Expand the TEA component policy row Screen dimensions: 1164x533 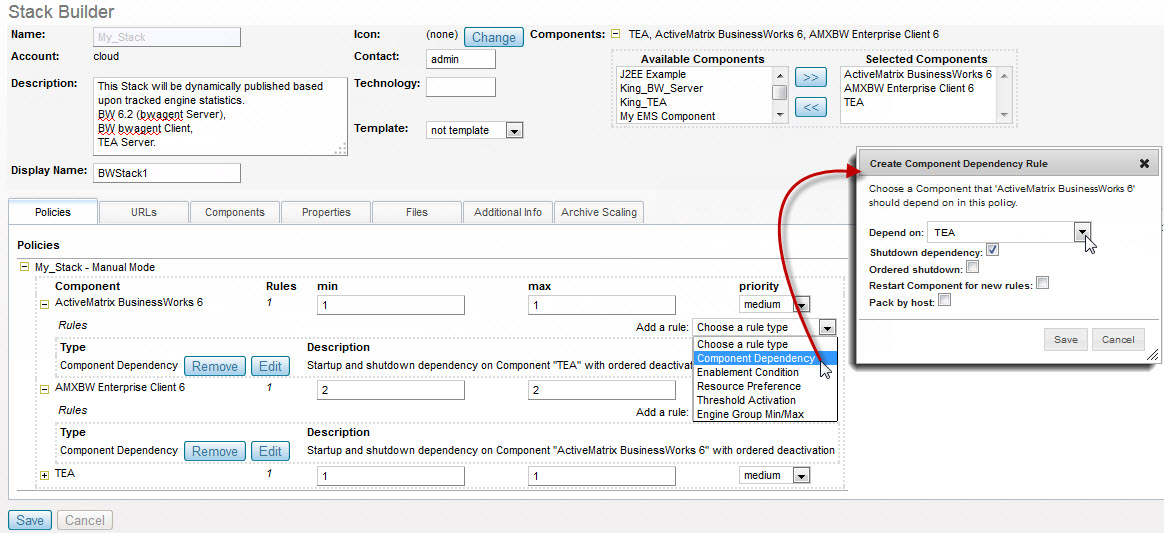coord(44,475)
